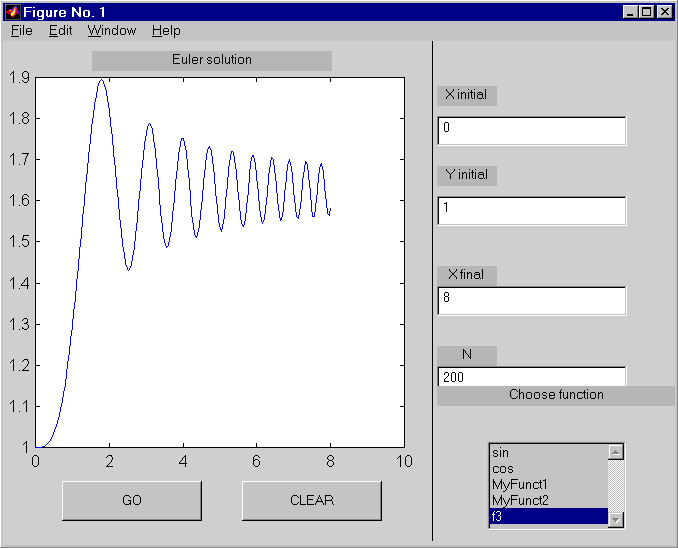Click the Choose function label
The height and width of the screenshot is (548, 678).
click(x=556, y=396)
